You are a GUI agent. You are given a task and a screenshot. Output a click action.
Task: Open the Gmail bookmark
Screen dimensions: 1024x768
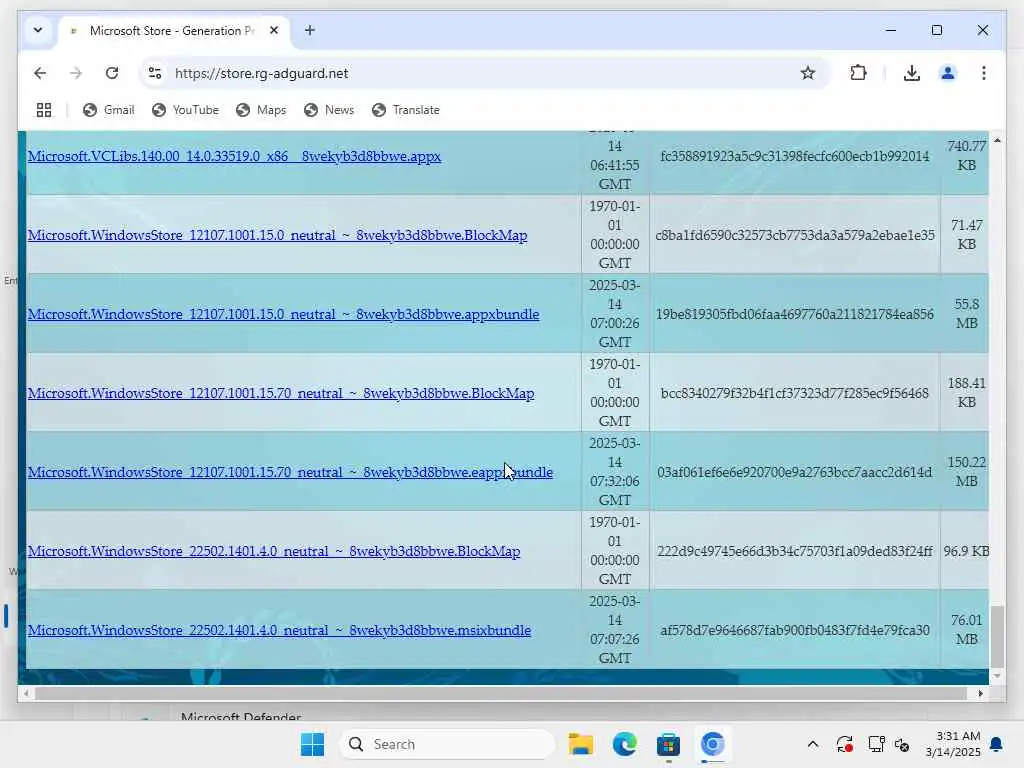pyautogui.click(x=108, y=110)
